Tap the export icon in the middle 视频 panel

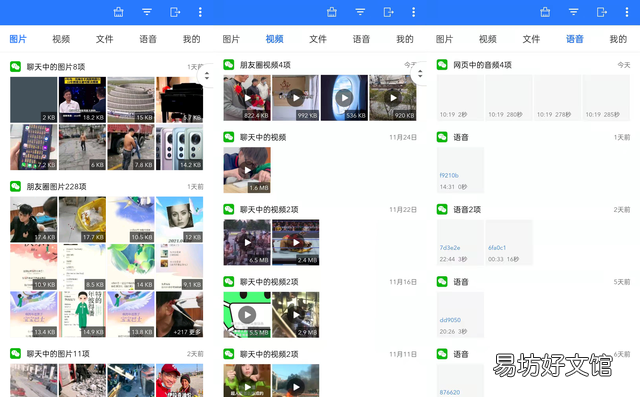[x=389, y=12]
